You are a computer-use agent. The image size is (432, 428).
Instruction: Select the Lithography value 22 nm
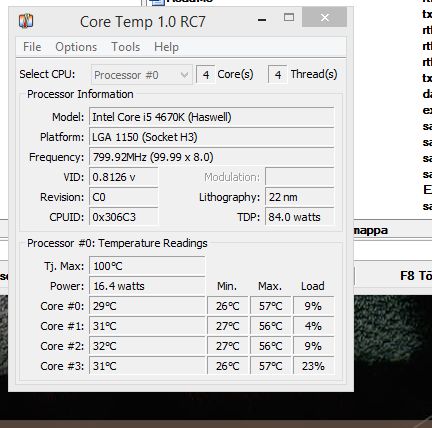tap(300, 197)
